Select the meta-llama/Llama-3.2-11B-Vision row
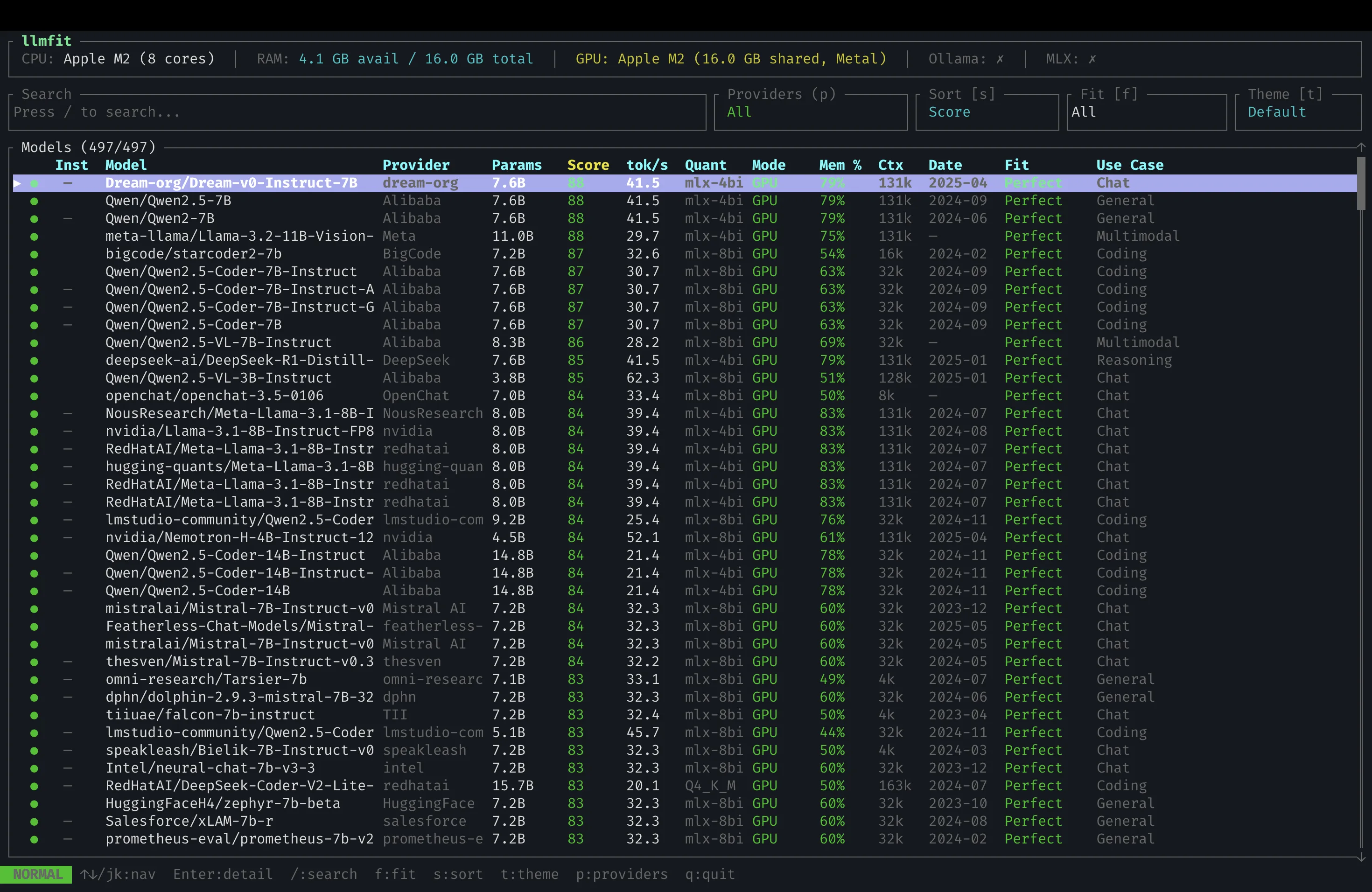This screenshot has width=1372, height=892. click(685, 236)
